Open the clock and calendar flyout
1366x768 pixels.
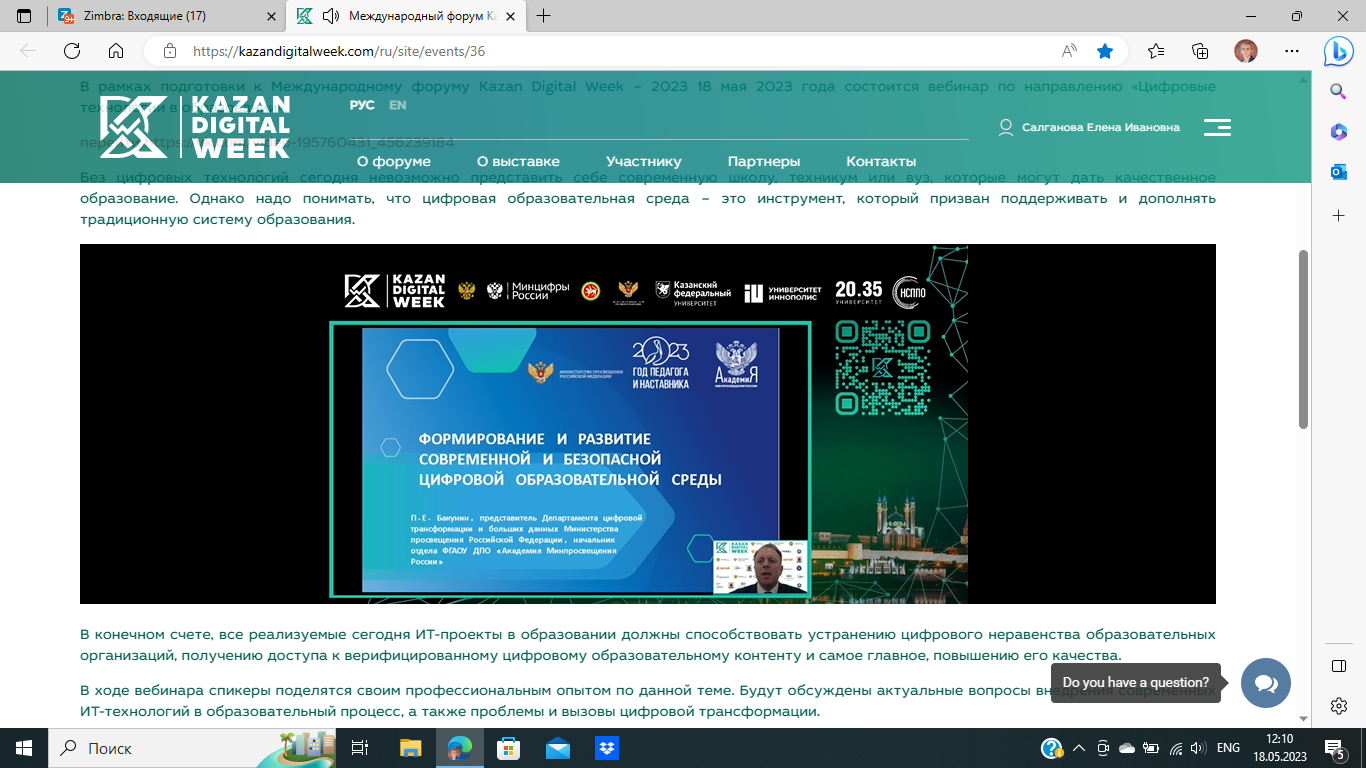[1281, 748]
